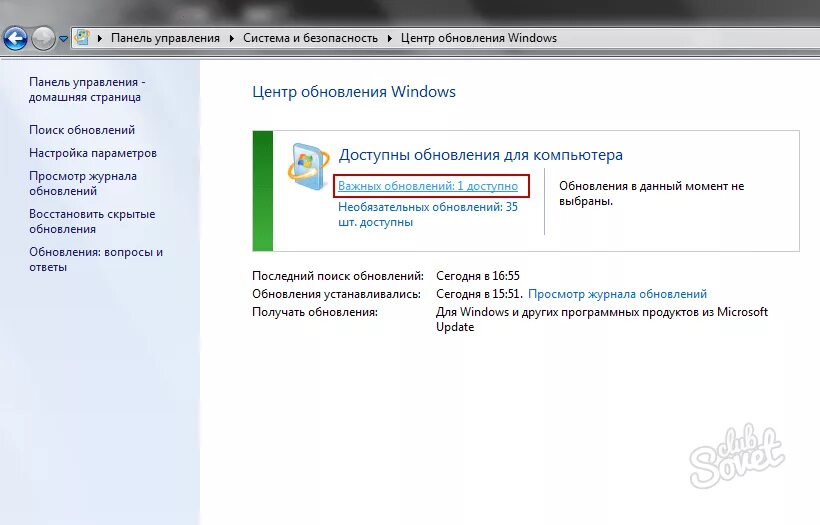Screen dimensions: 820x525
Task: Go back with the blue Back arrow
Action: click(x=15, y=38)
